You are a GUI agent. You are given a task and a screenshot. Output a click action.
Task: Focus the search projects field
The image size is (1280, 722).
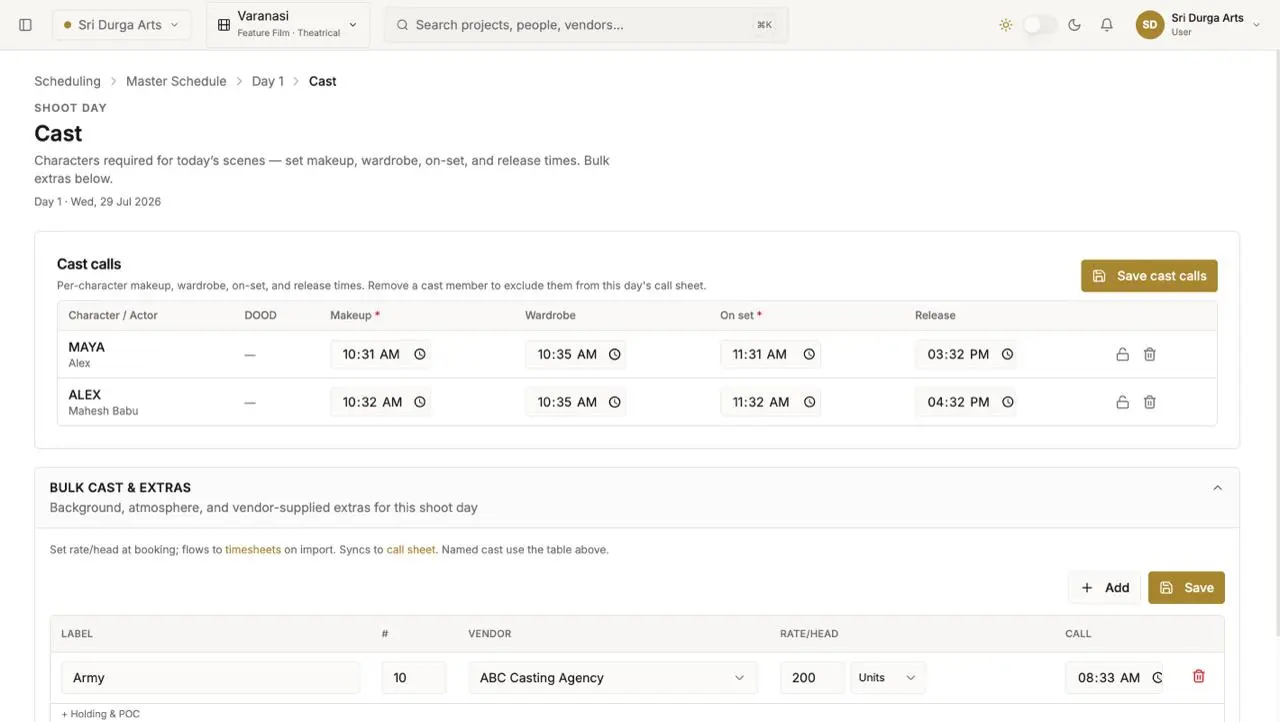pos(586,25)
